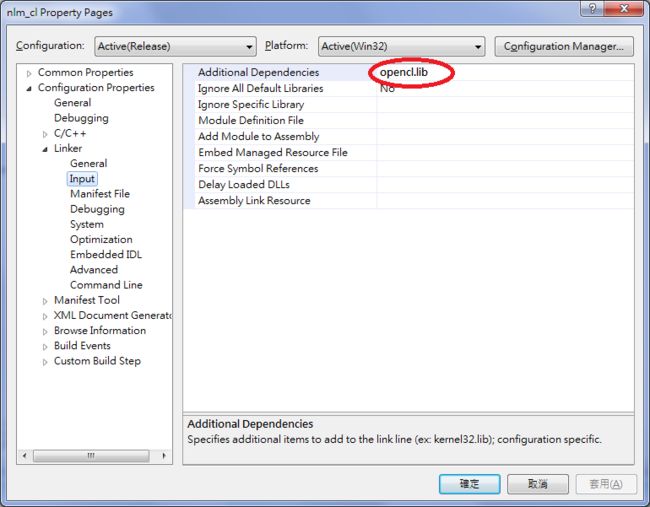Click the Delay Loaded DLLs property
Image resolution: width=650 pixels, height=507 pixels.
click(x=244, y=184)
